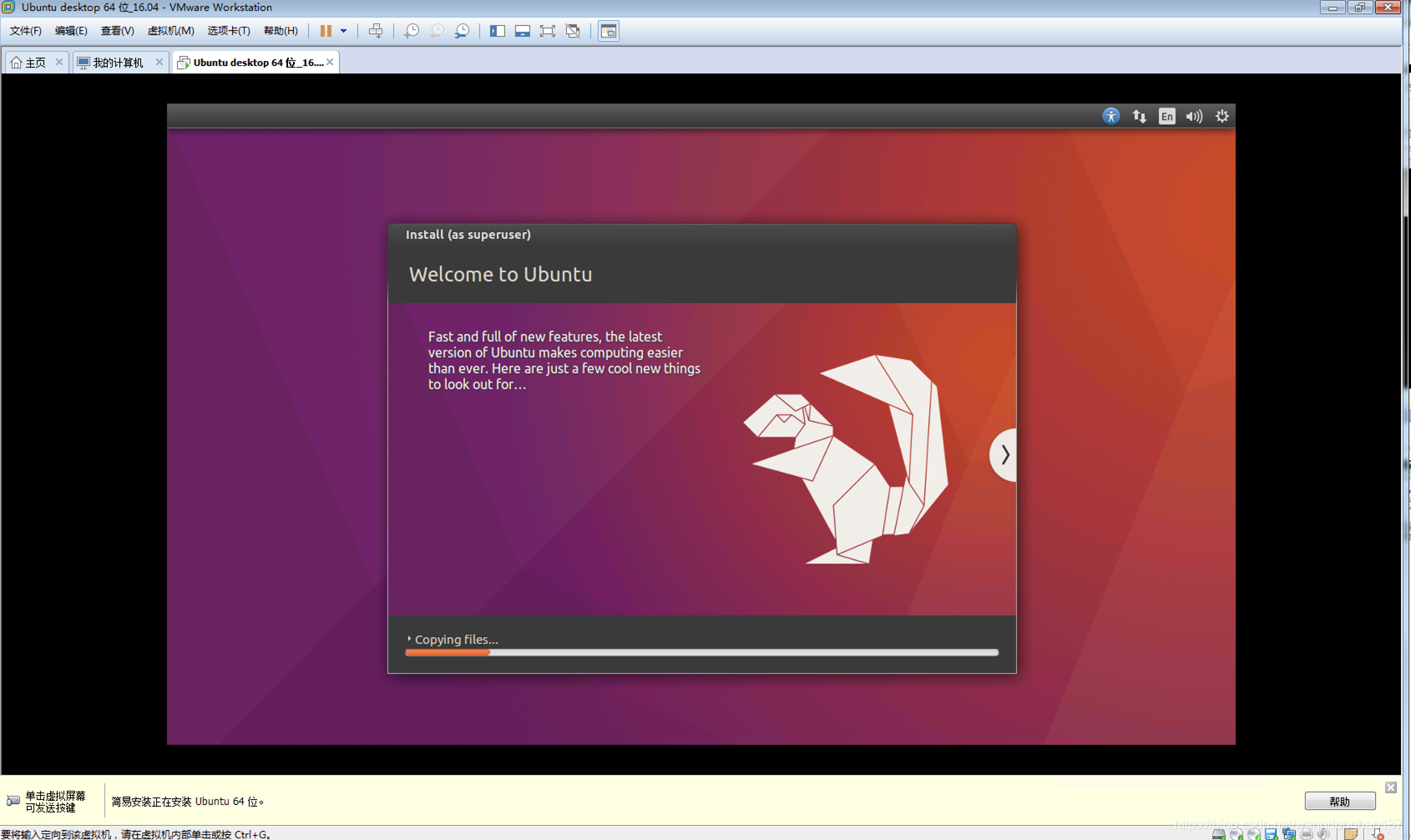Click the 简易安装正在安装 Ubuntu 64 位 message
The image size is (1411, 840).
(x=188, y=802)
